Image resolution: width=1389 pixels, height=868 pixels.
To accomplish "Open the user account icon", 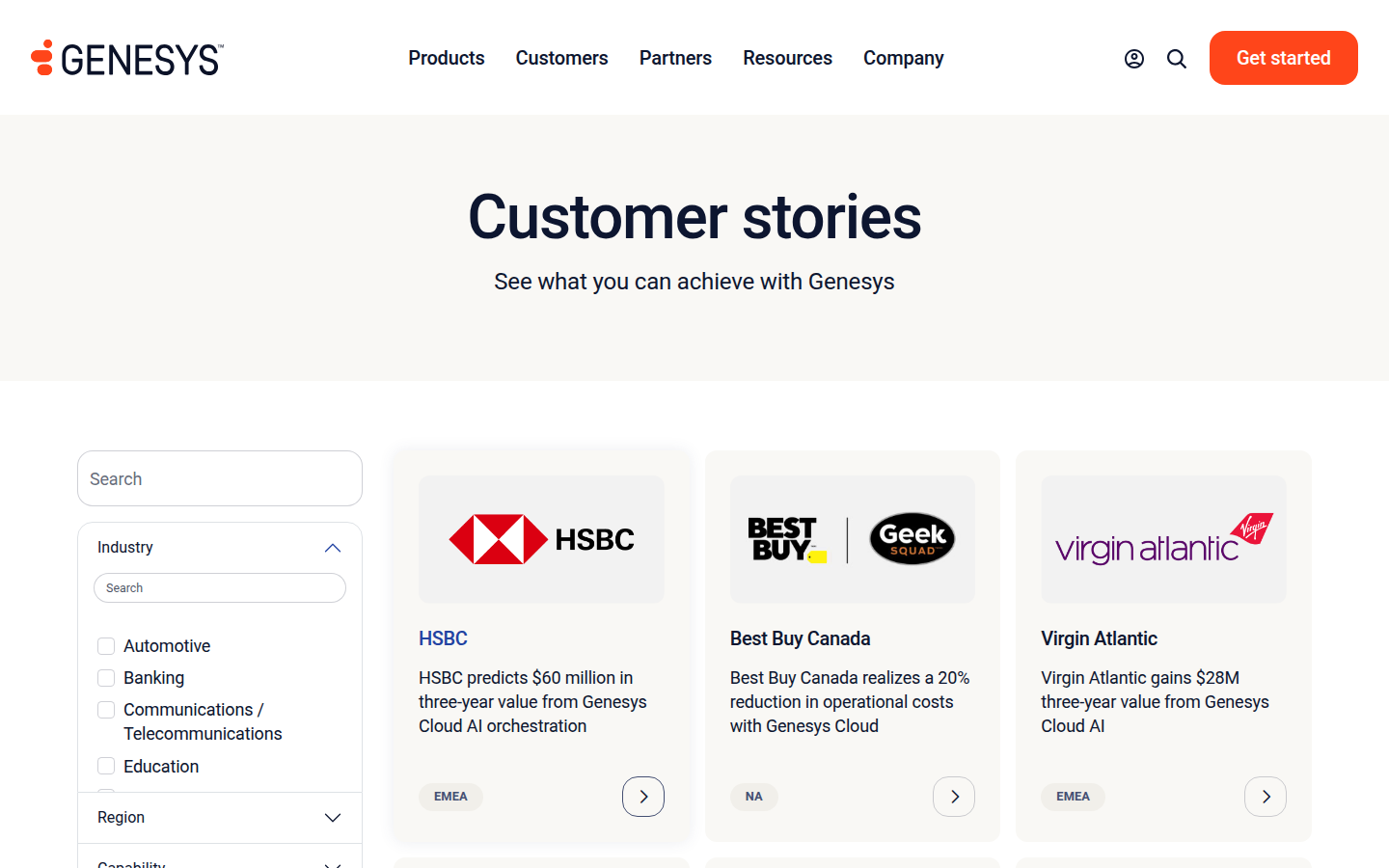I will click(1134, 59).
